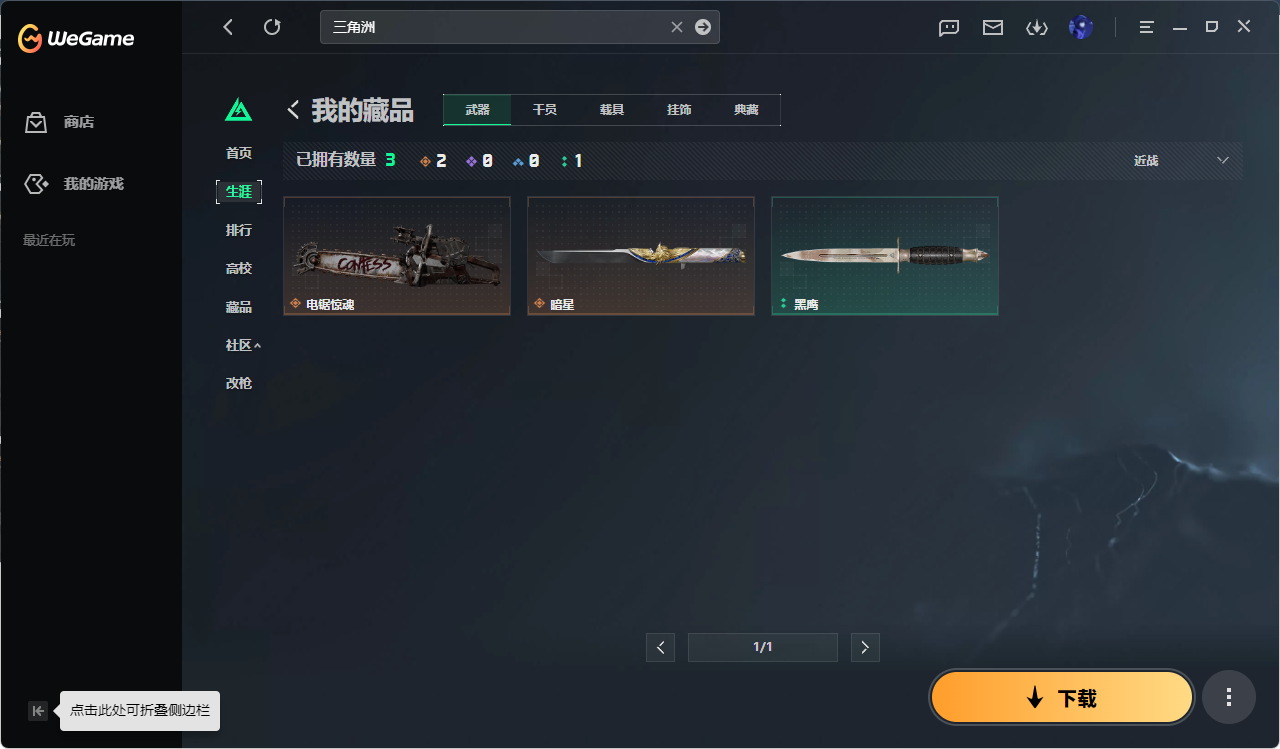Click the store bag icon
Image resolution: width=1280 pixels, height=749 pixels.
click(36, 122)
